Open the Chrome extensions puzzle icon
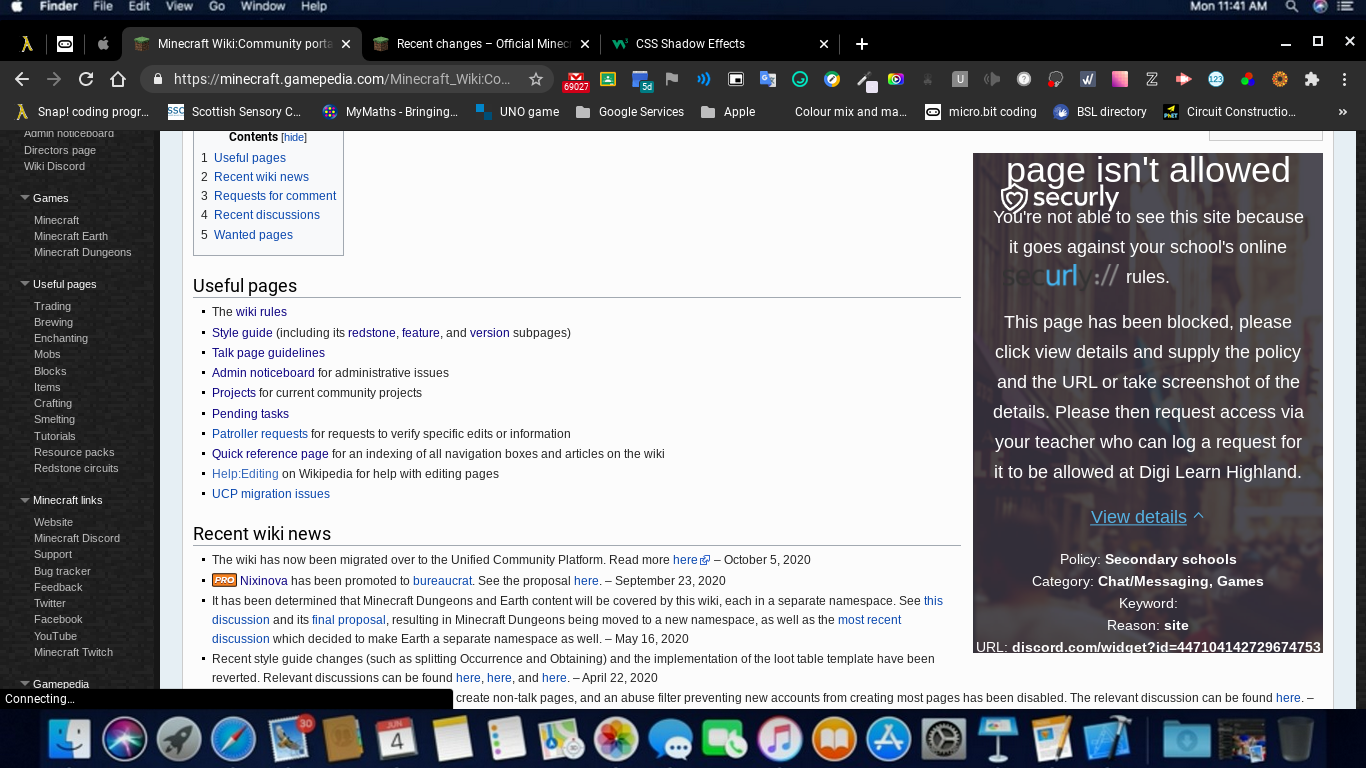The image size is (1366, 768). pyautogui.click(x=1312, y=79)
